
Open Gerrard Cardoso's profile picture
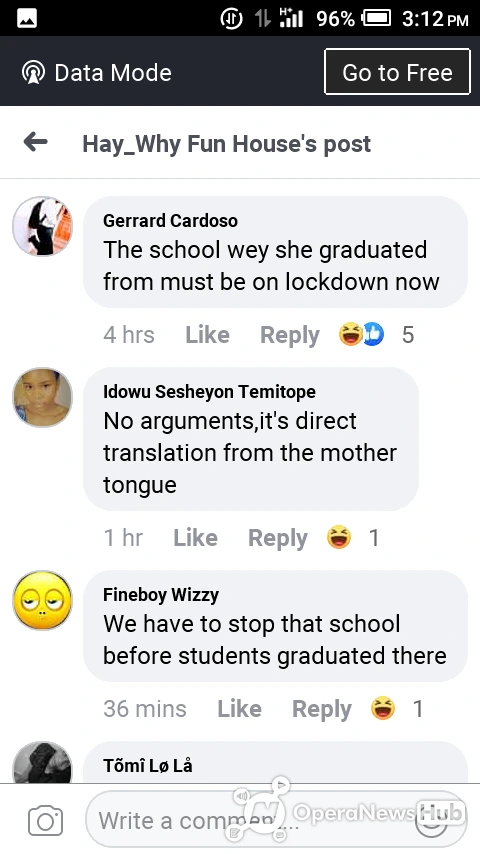tap(42, 226)
